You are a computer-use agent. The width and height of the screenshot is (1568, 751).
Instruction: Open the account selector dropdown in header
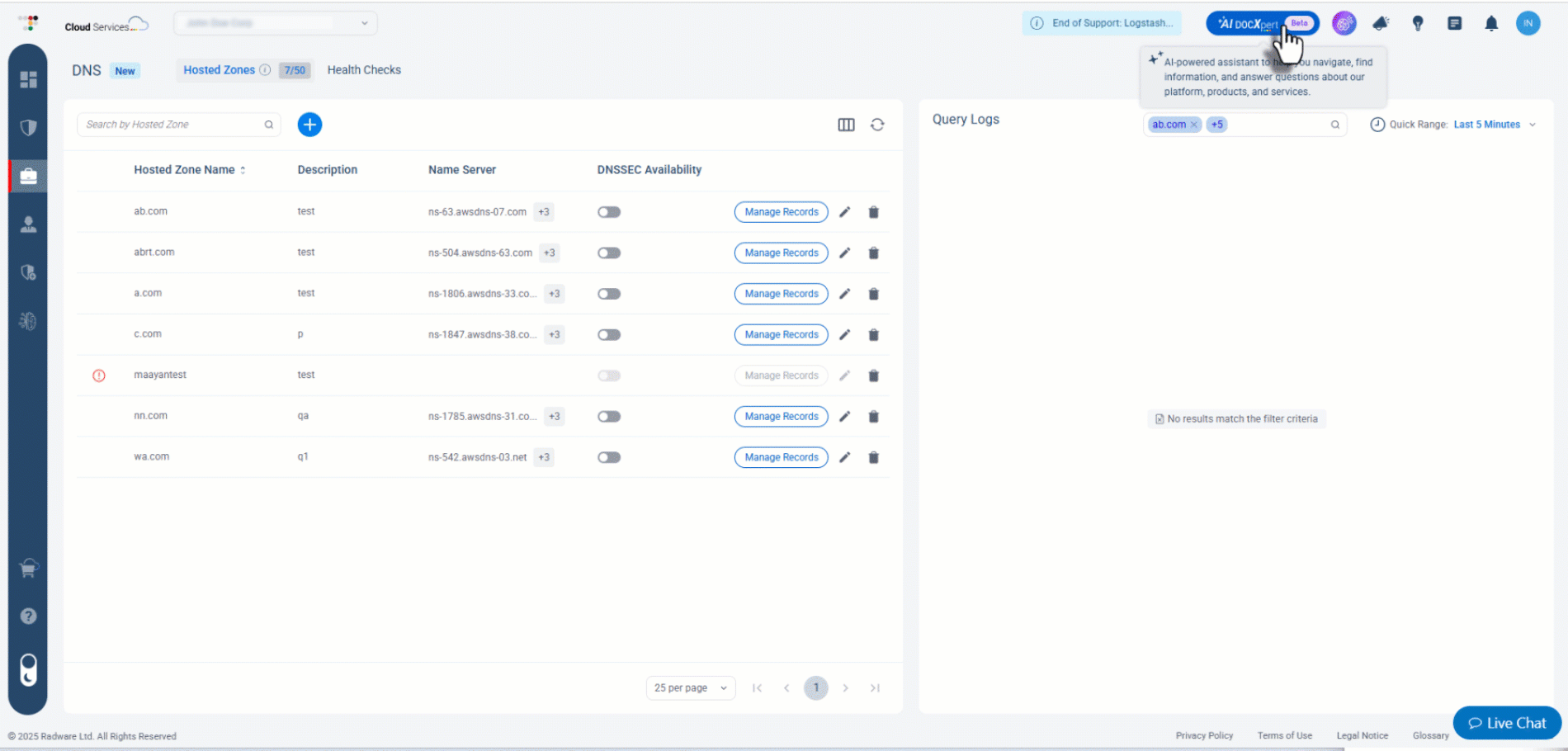(275, 23)
